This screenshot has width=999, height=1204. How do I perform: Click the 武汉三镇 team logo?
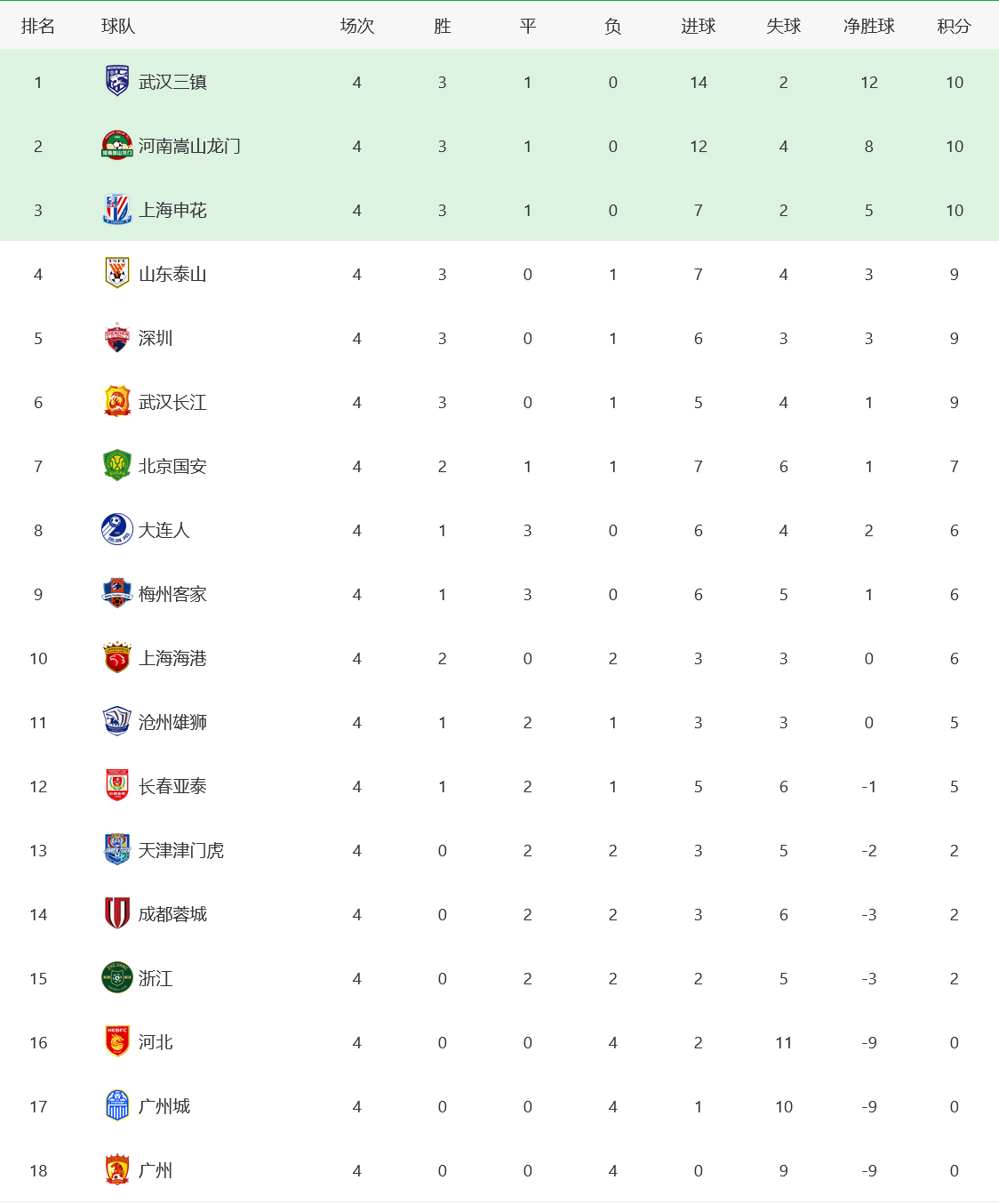[x=117, y=82]
